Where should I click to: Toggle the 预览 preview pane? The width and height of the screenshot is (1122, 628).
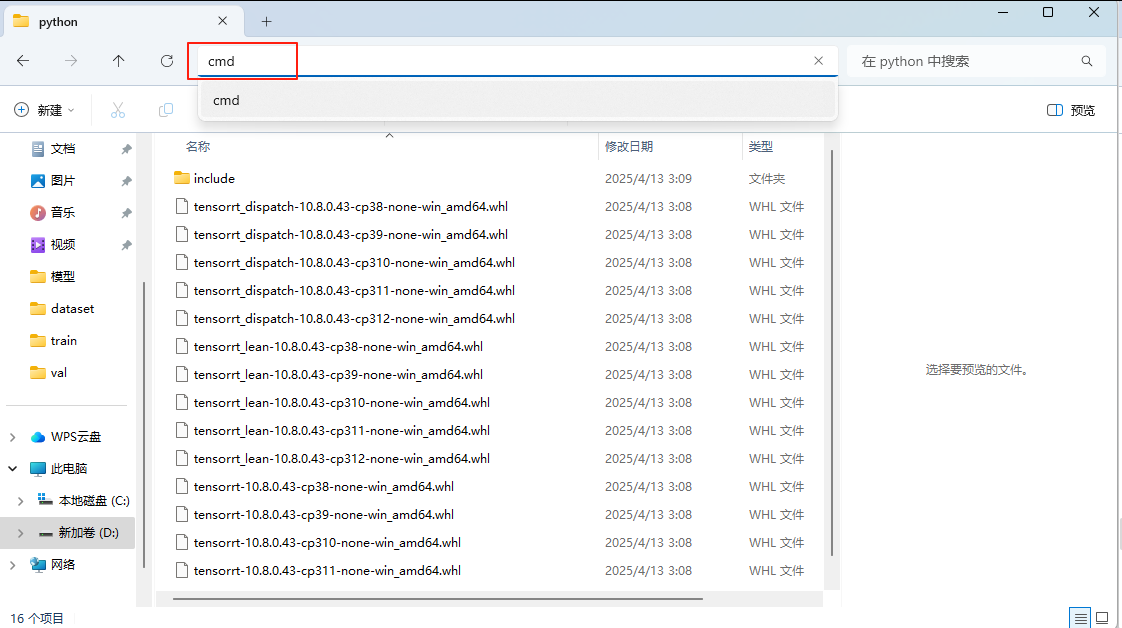click(x=1070, y=110)
